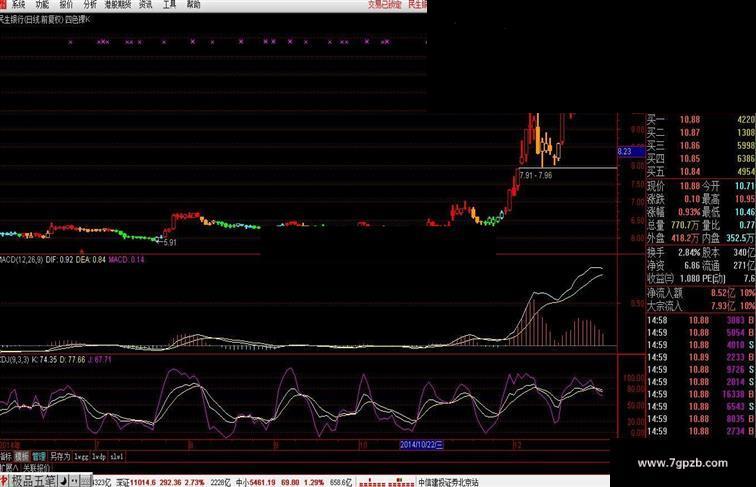756x487 pixels.
Task: Click the 14:58 10.88 3083 trade row
Action: pyautogui.click(x=701, y=320)
